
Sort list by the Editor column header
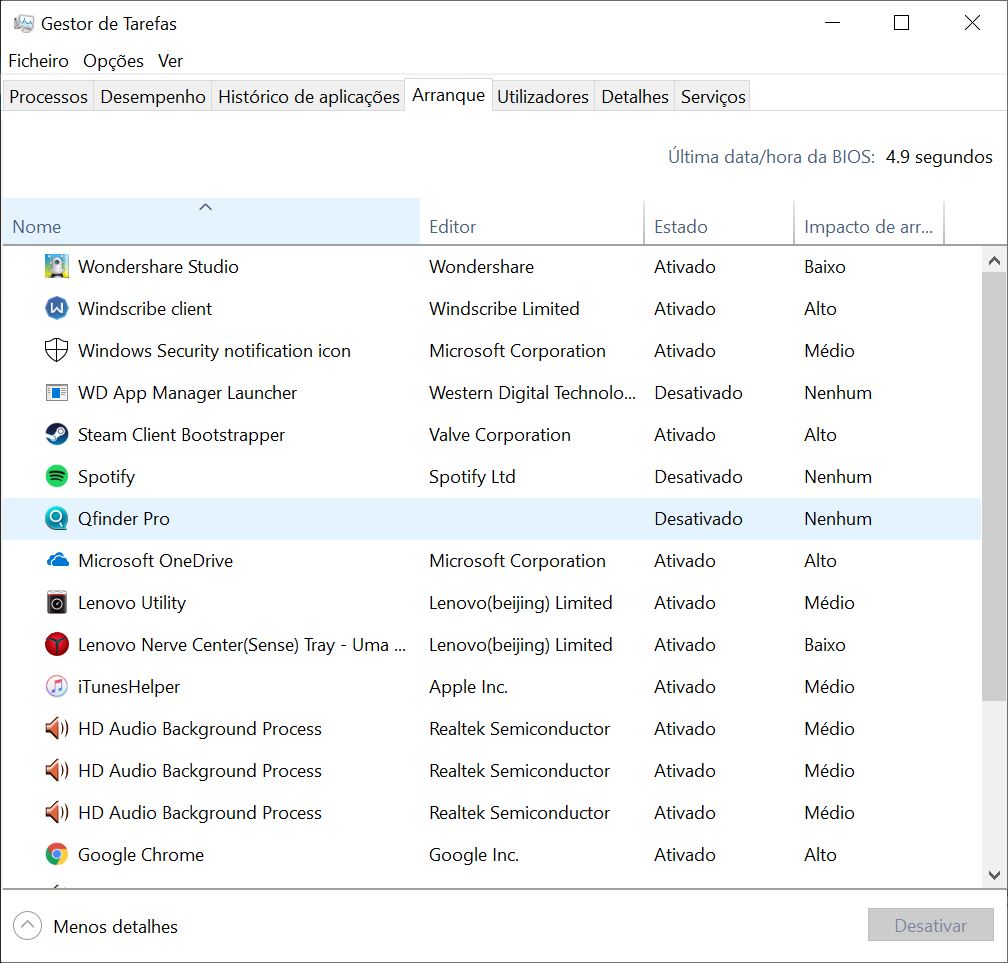point(532,221)
